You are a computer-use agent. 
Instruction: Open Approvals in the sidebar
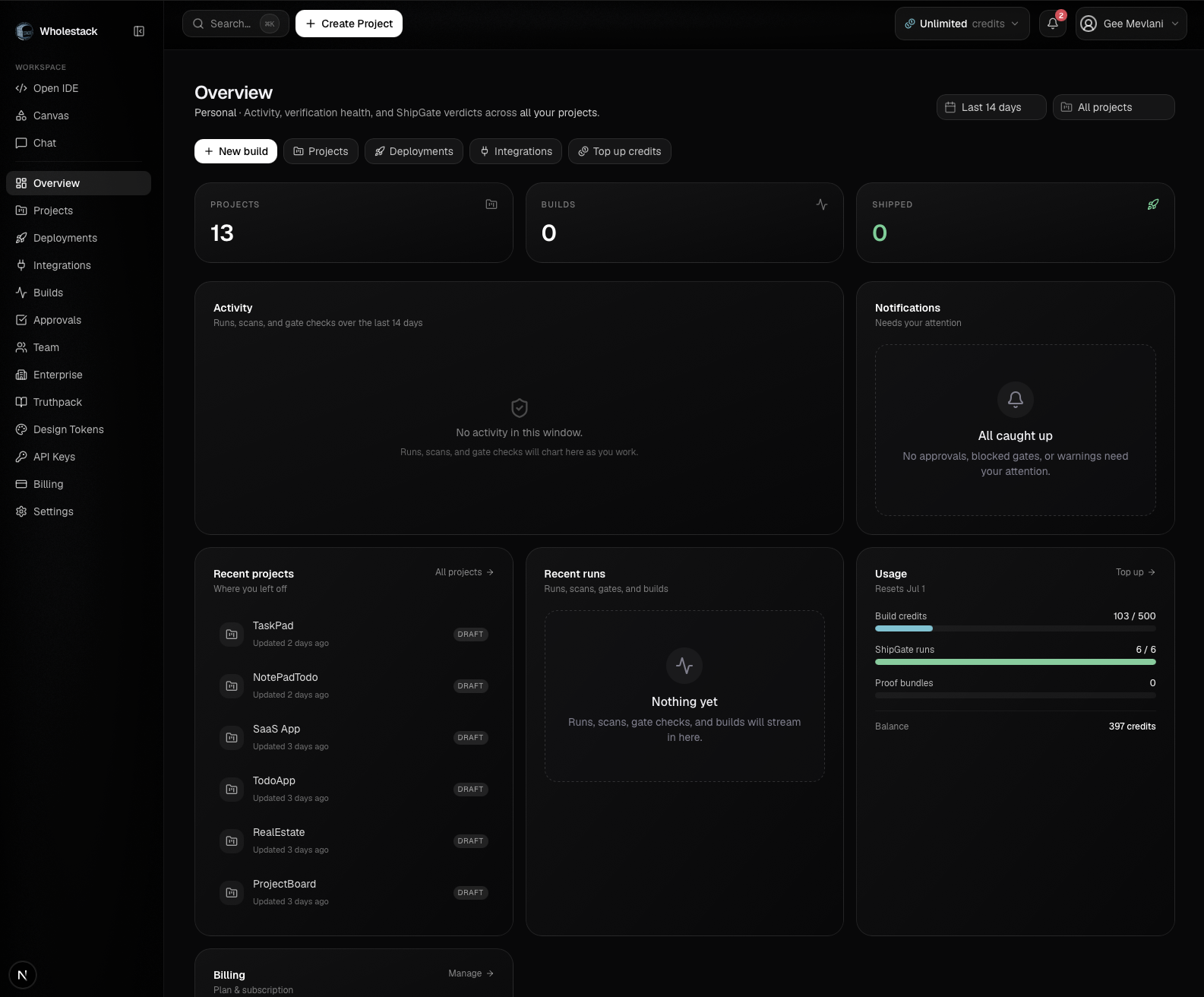78,320
